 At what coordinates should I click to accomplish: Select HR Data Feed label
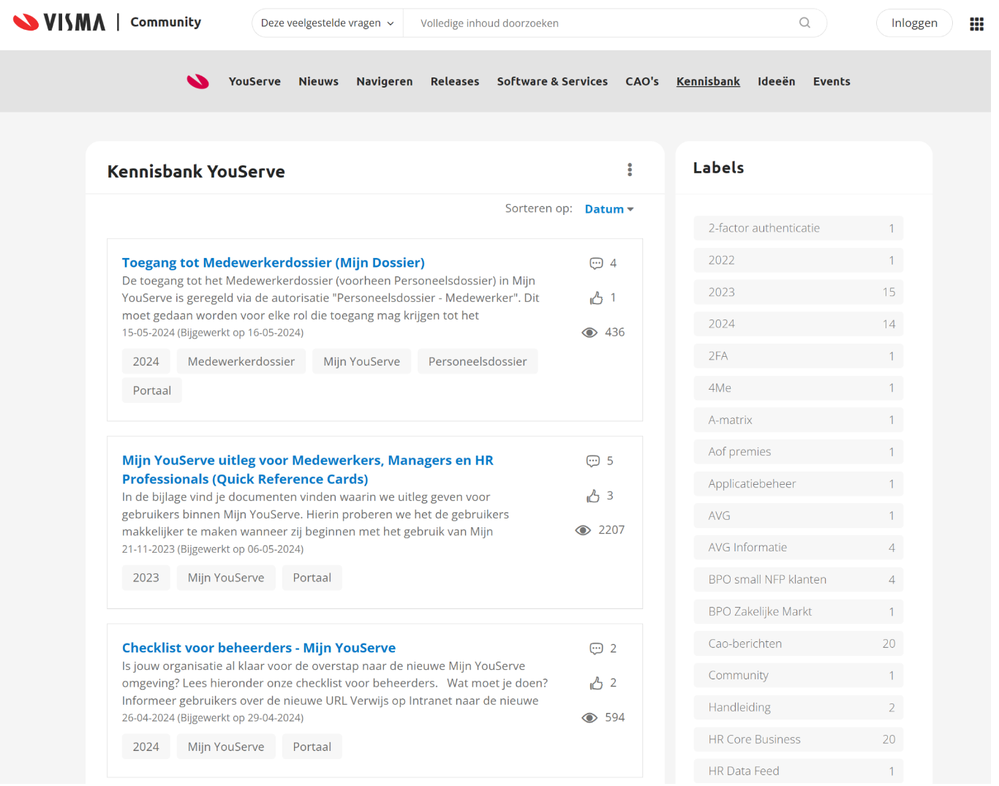798,771
